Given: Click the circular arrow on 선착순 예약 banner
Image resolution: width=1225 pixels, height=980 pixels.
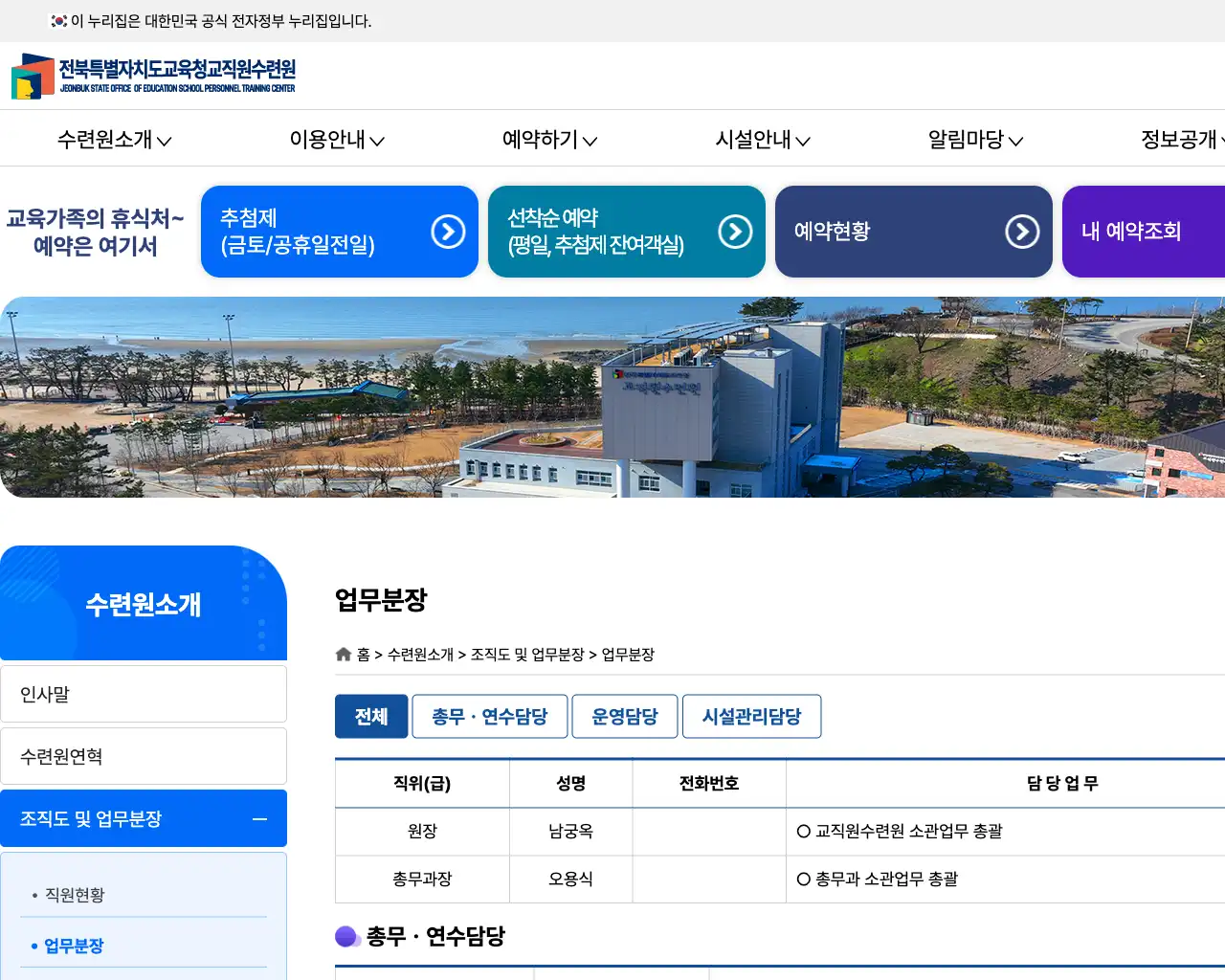Looking at the screenshot, I should click(x=734, y=231).
